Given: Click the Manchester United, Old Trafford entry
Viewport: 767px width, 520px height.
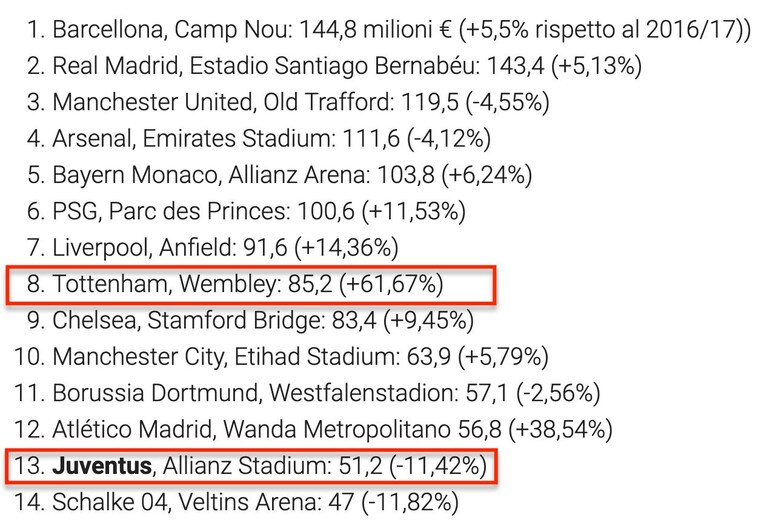Looking at the screenshot, I should pos(288,102).
